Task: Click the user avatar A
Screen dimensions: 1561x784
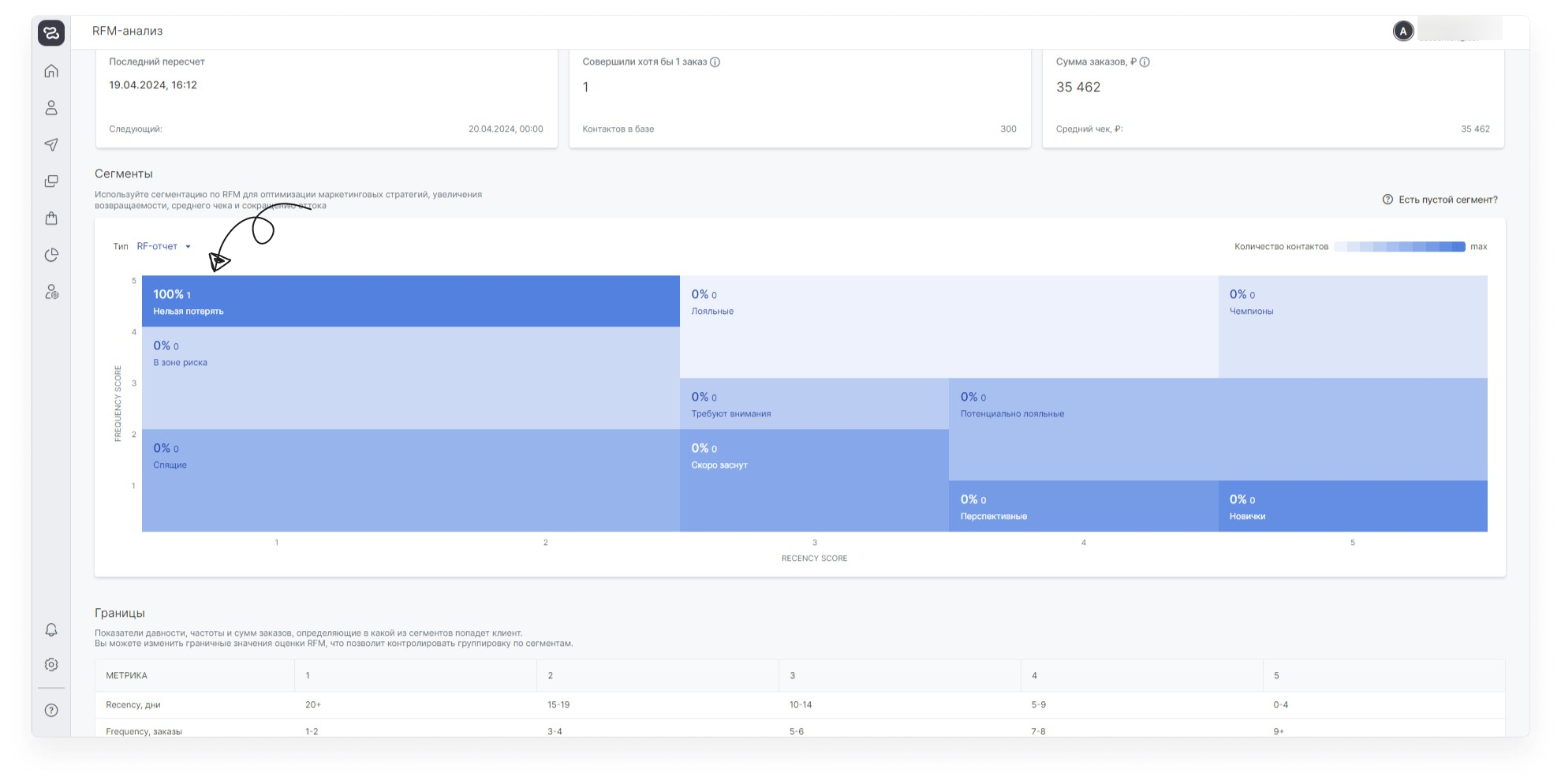Action: [1402, 31]
